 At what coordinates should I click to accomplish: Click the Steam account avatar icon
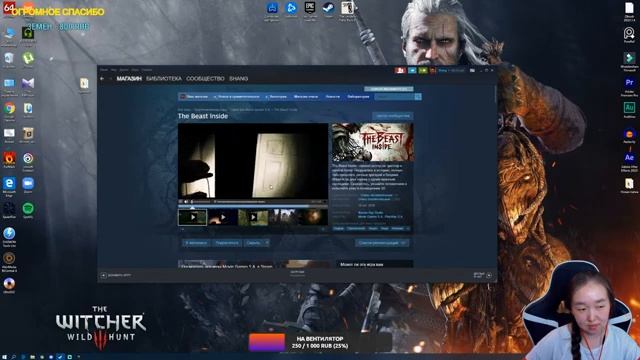[433, 71]
